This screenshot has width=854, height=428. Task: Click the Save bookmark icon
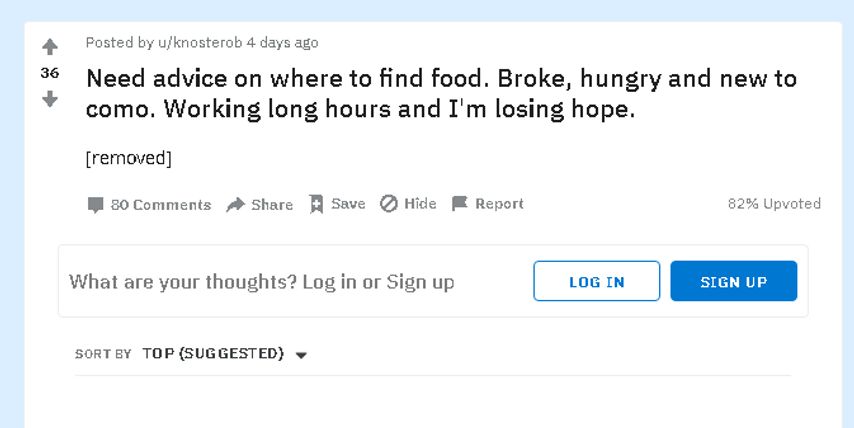(316, 204)
